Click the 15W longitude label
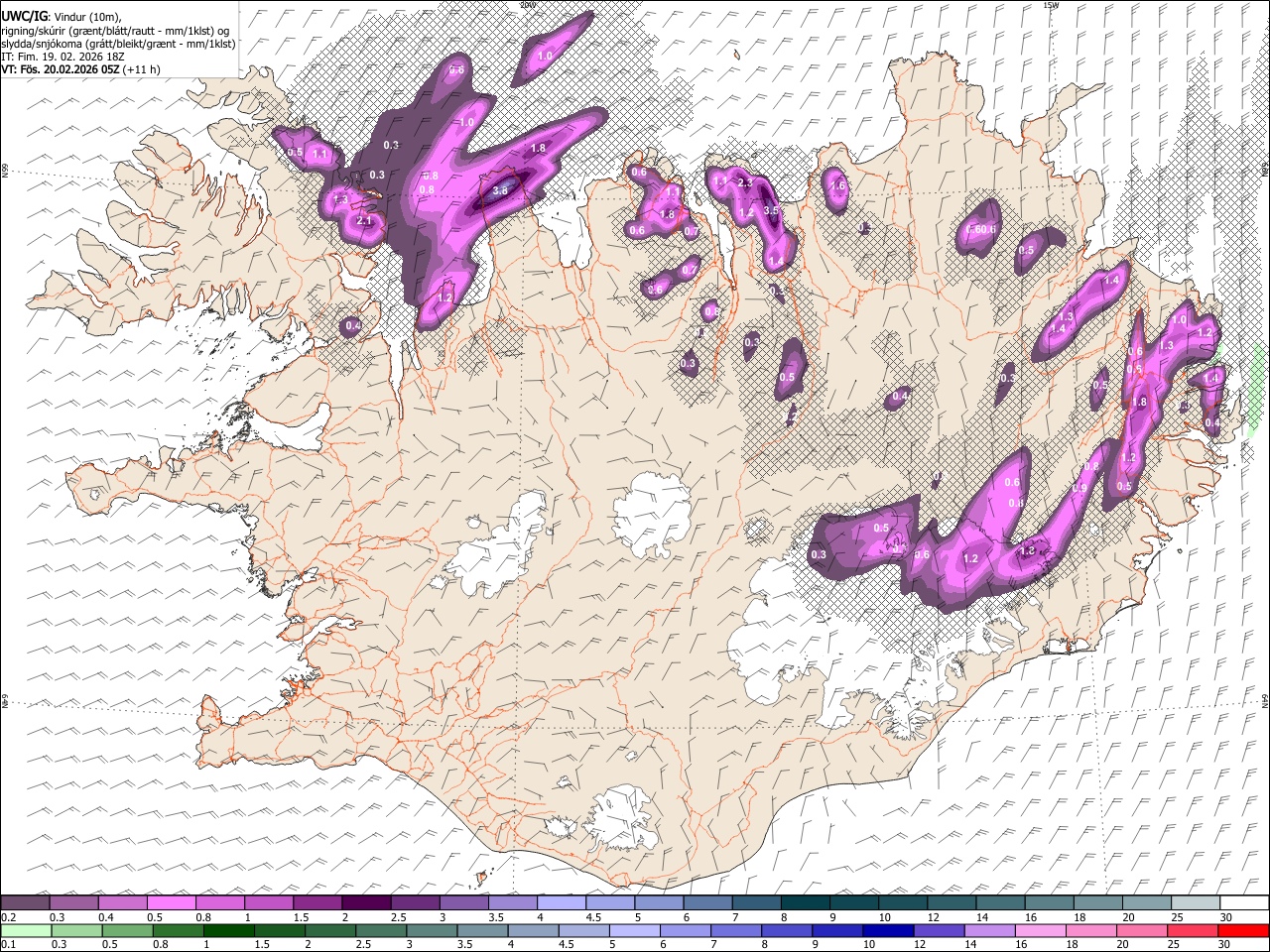The image size is (1270, 952). point(1051,5)
